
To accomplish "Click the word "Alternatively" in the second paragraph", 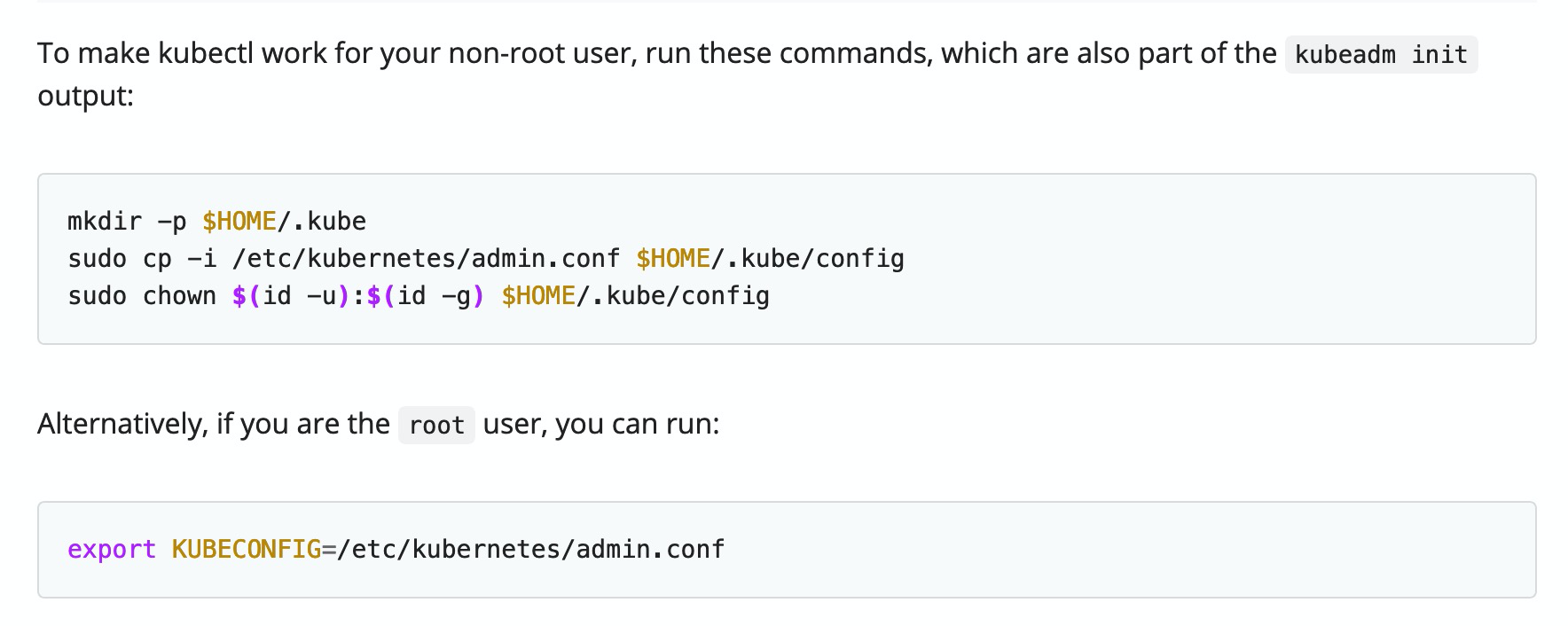I will point(122,424).
